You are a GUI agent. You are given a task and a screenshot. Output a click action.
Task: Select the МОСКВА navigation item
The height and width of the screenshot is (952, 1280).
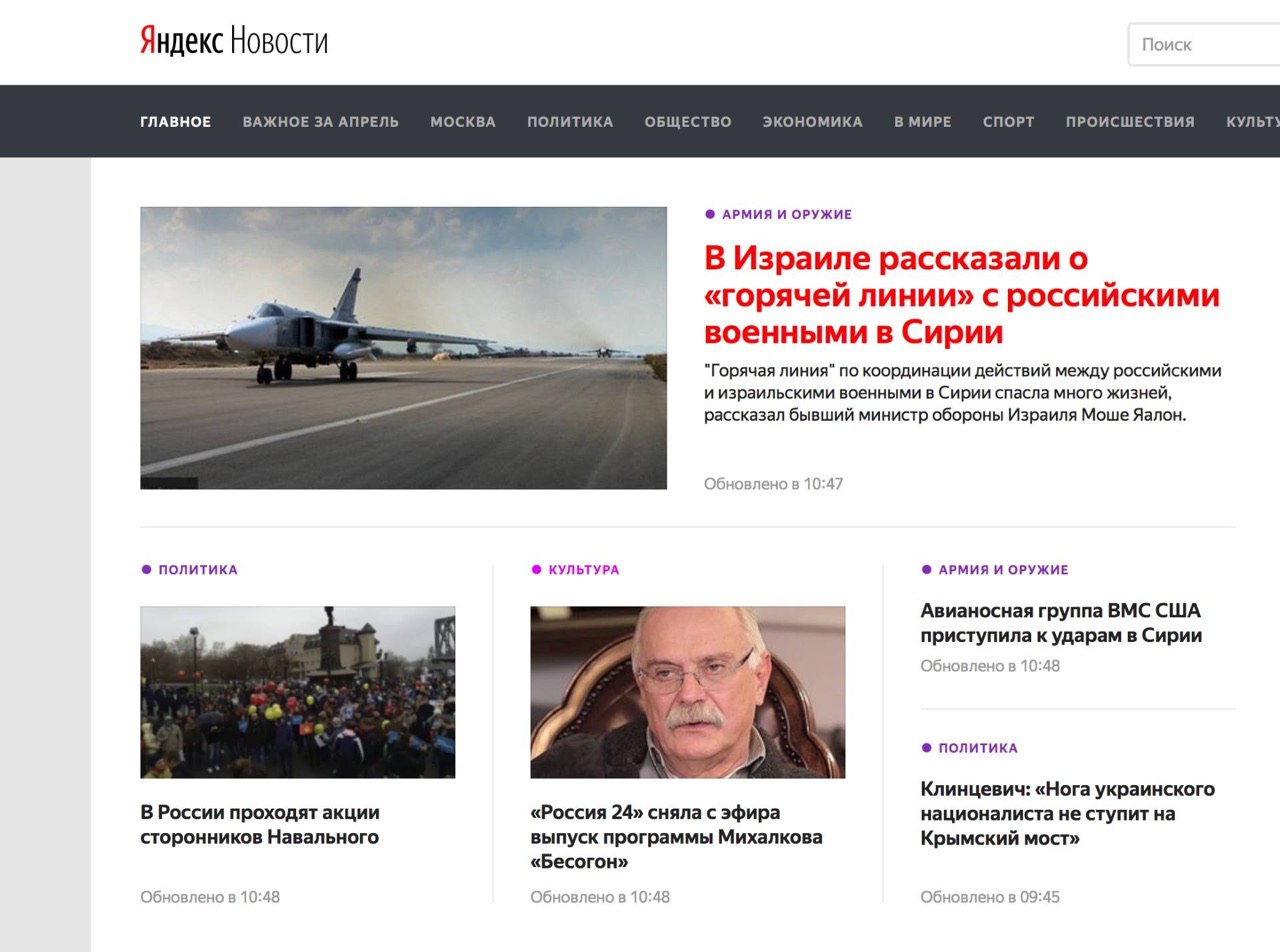(x=463, y=122)
